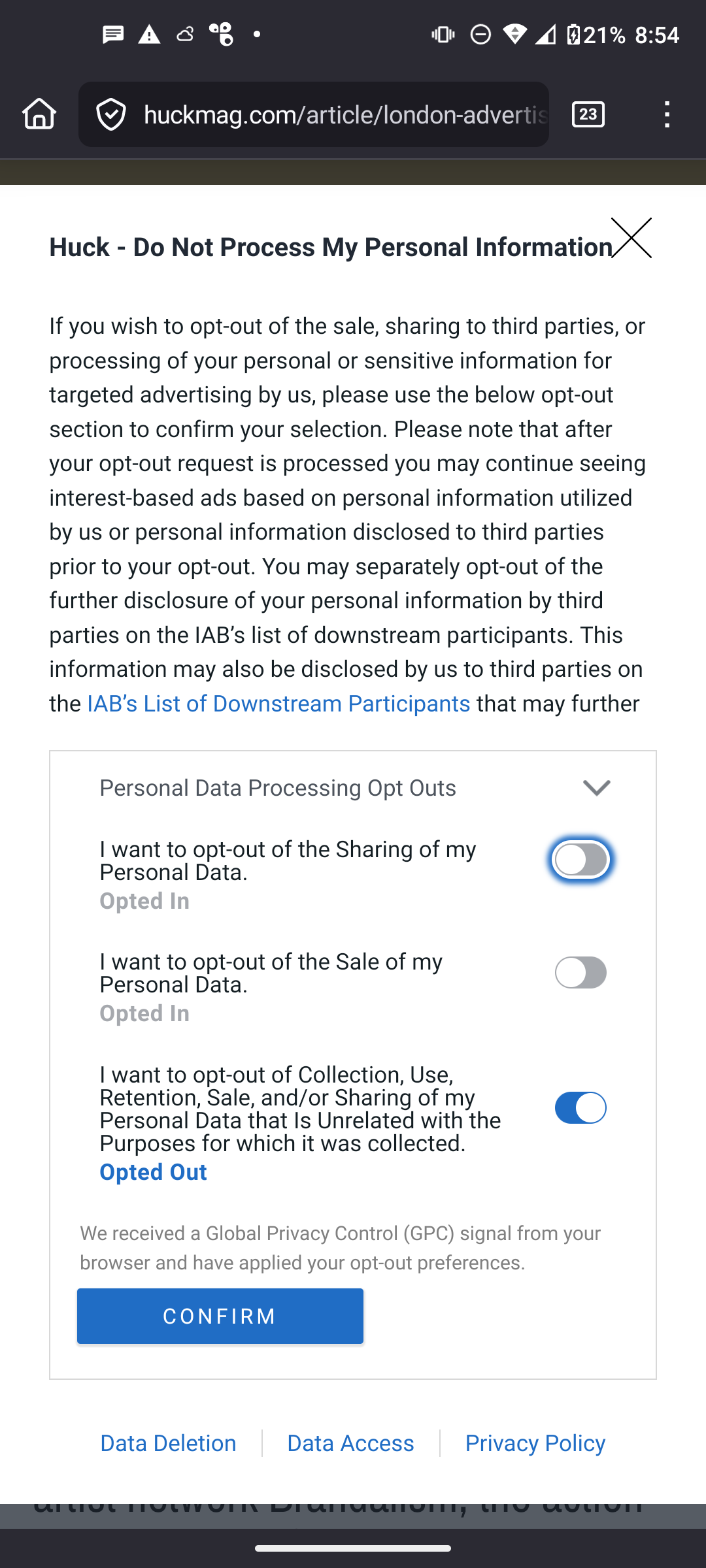Tap the warning triangle status icon
Viewport: 706px width, 1568px height.
tap(149, 34)
